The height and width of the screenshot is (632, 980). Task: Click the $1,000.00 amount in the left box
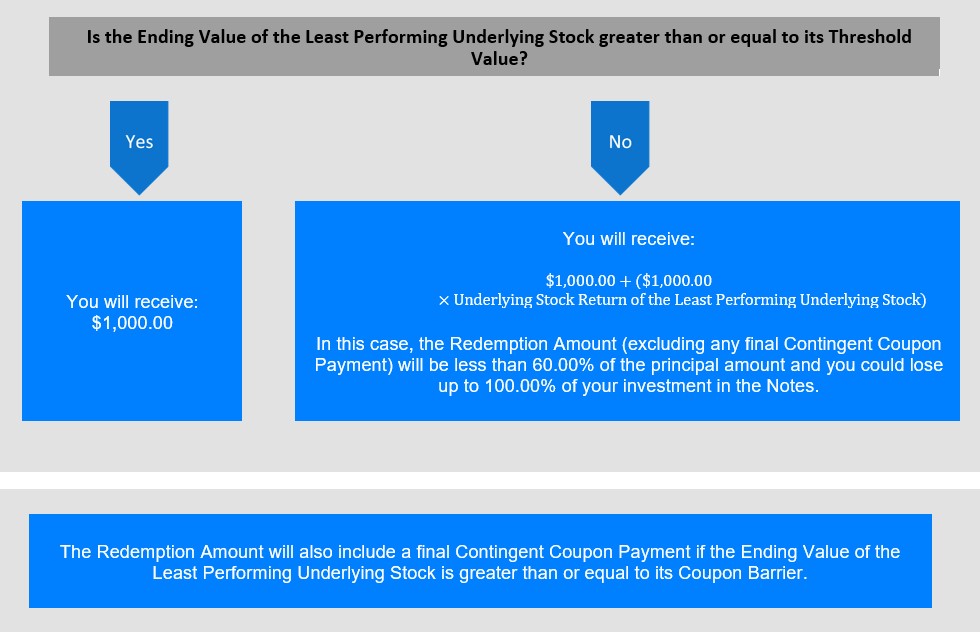click(132, 323)
